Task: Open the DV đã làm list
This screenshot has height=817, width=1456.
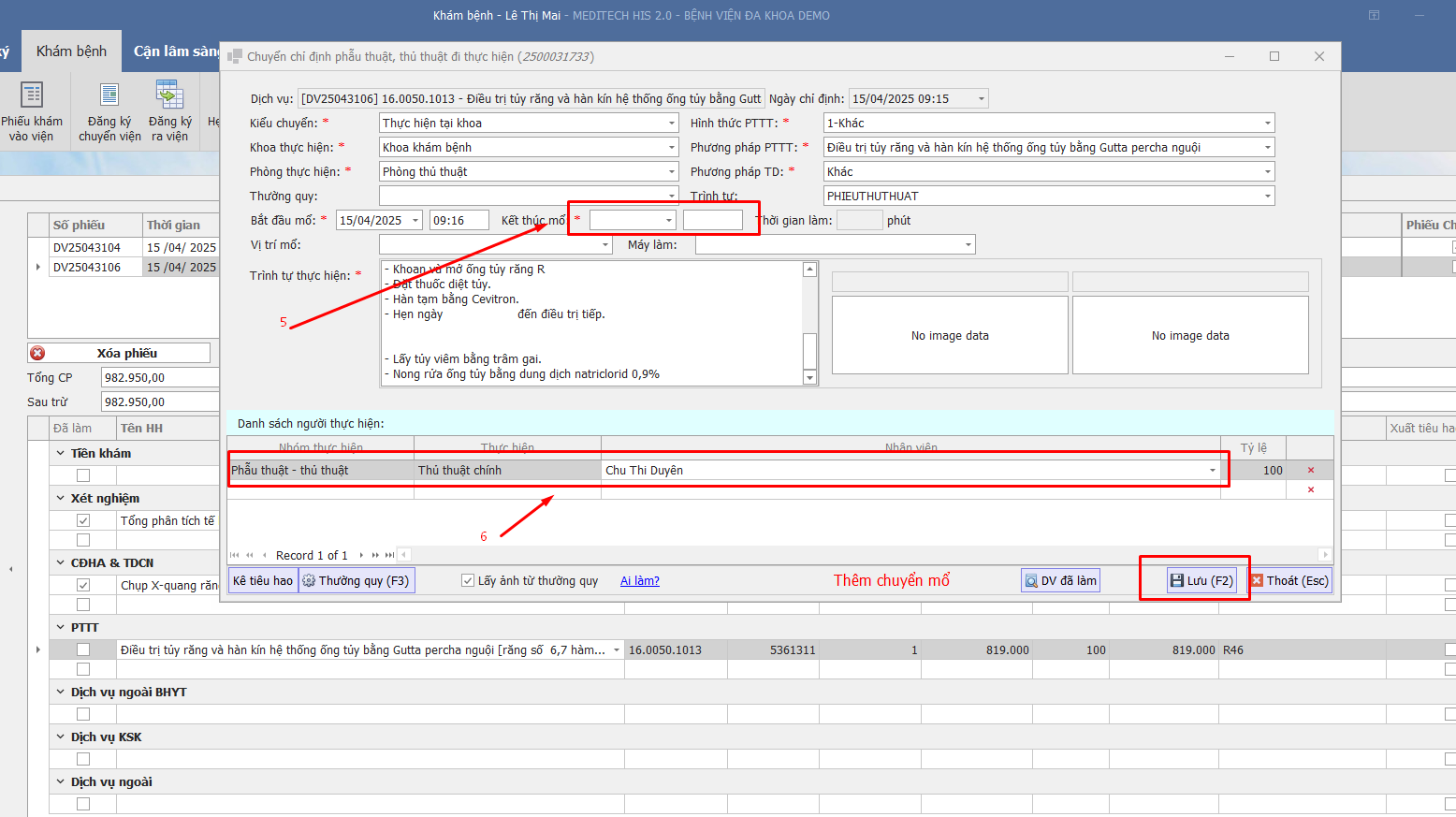Action: click(1060, 580)
